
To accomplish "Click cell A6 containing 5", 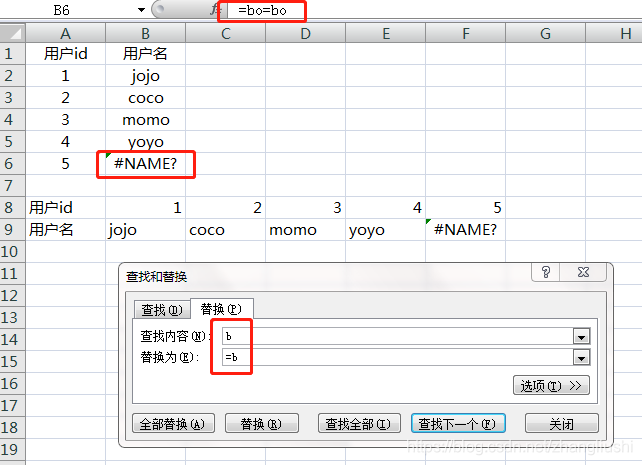I will pyautogui.click(x=66, y=164).
